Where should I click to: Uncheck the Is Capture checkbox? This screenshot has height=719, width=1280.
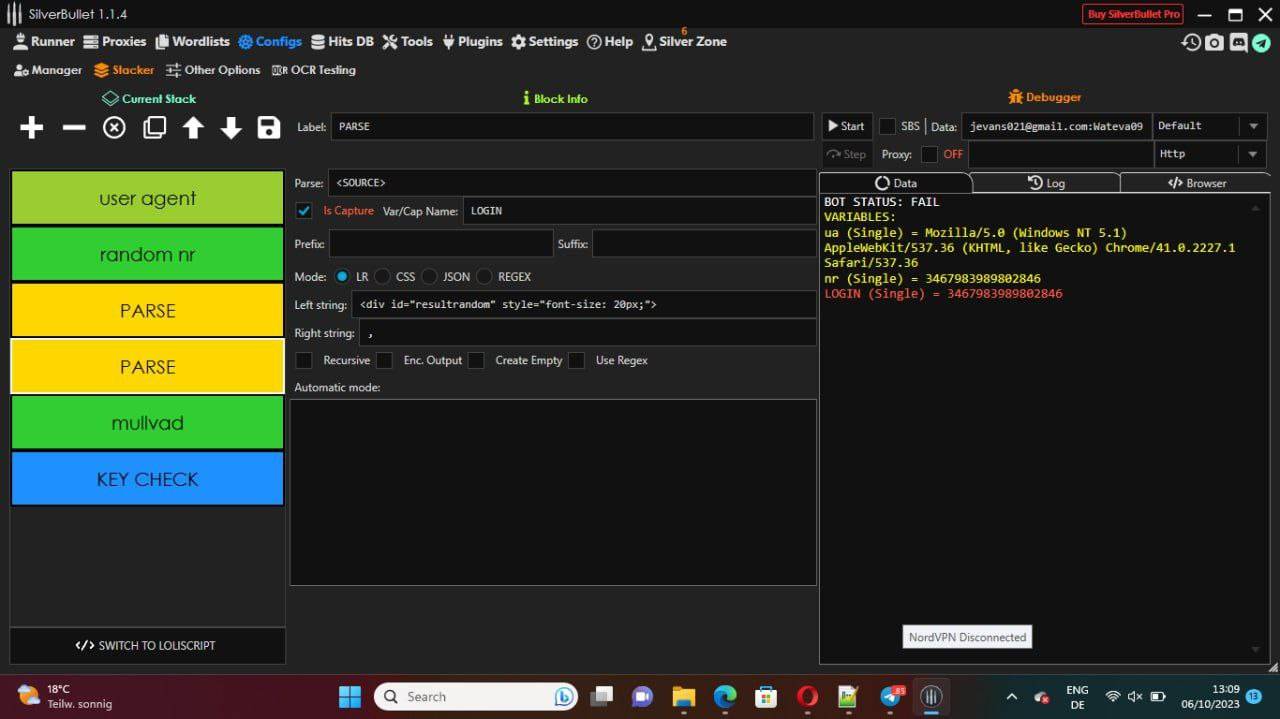[305, 211]
